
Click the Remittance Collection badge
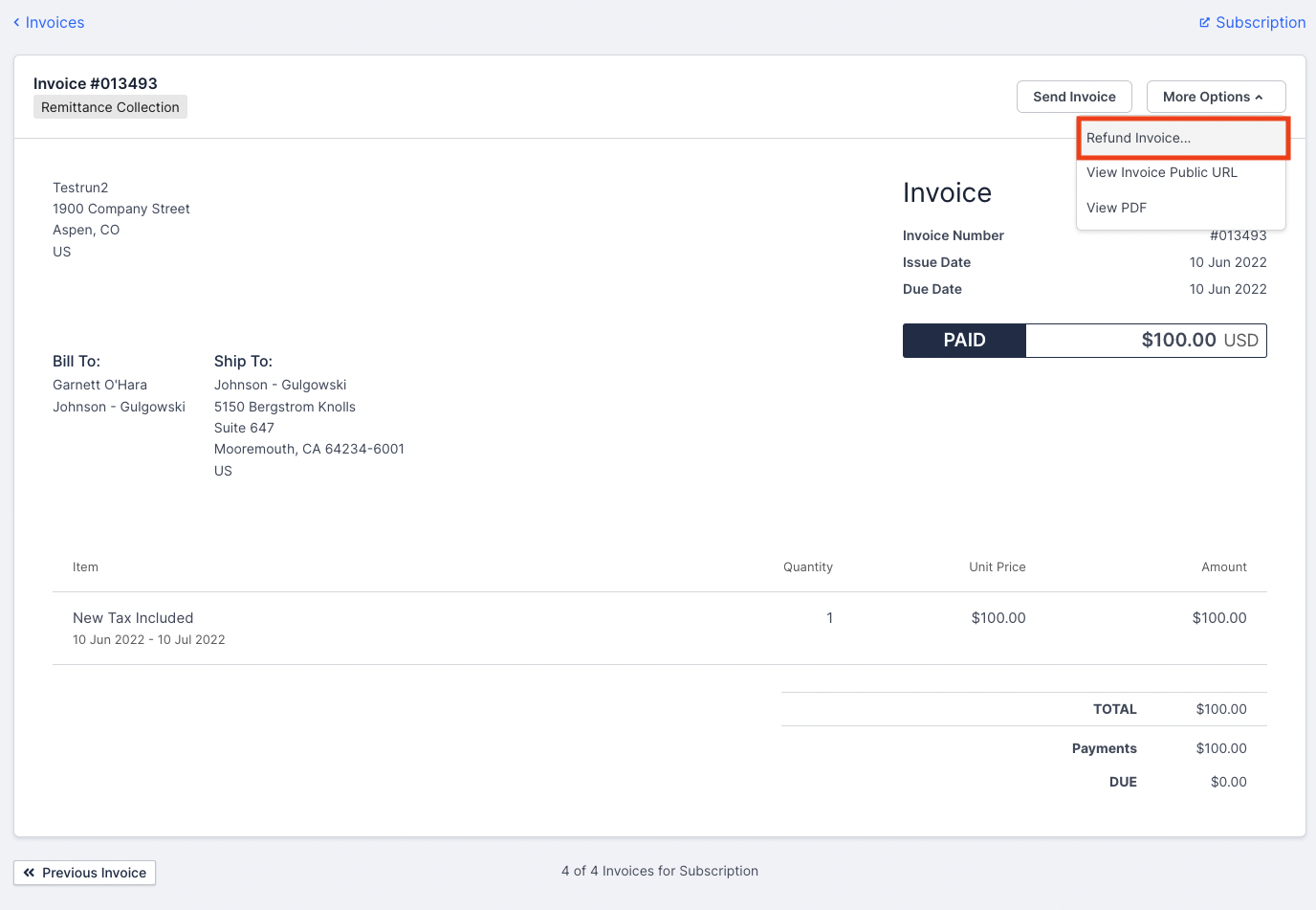click(109, 106)
